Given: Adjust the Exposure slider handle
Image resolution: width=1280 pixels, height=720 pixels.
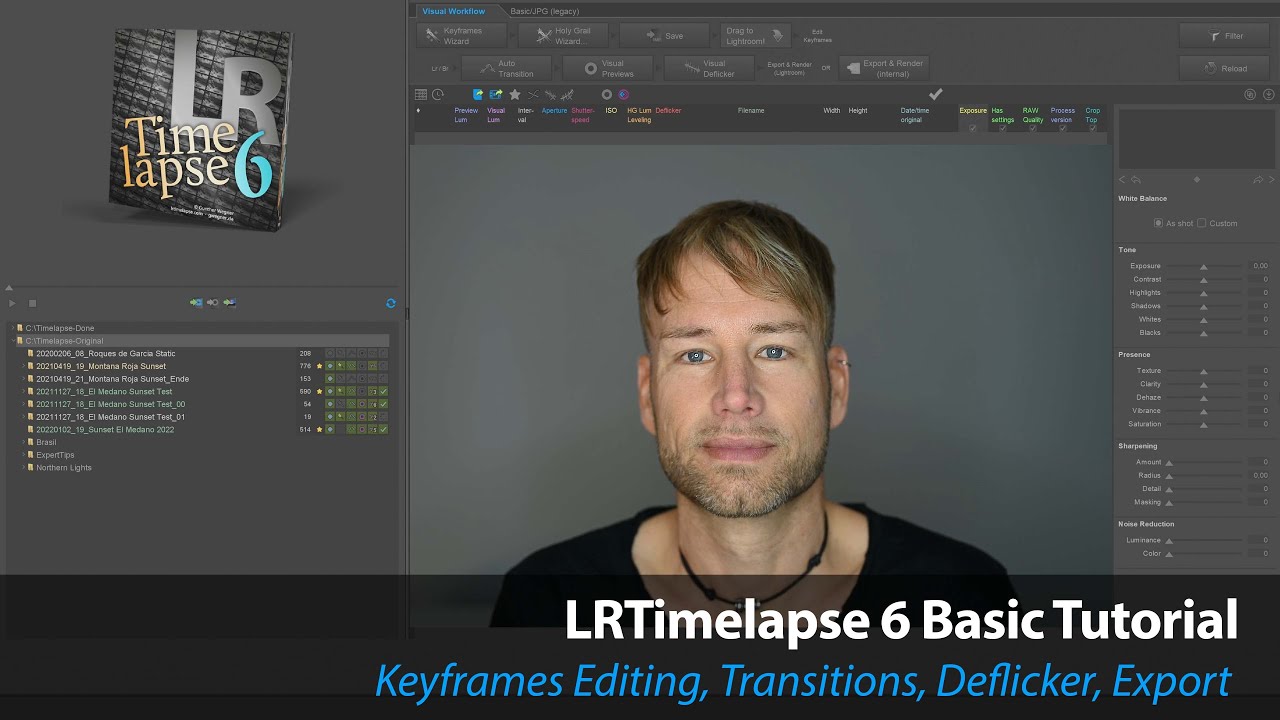Looking at the screenshot, I should pos(1204,267).
